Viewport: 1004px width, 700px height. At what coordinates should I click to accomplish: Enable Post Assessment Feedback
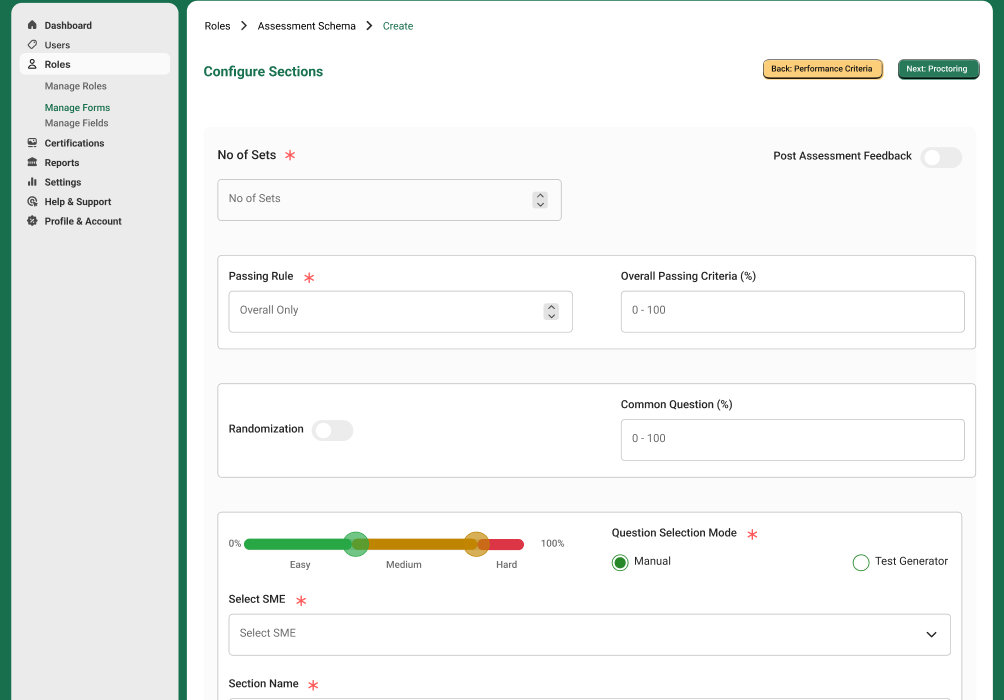941,157
